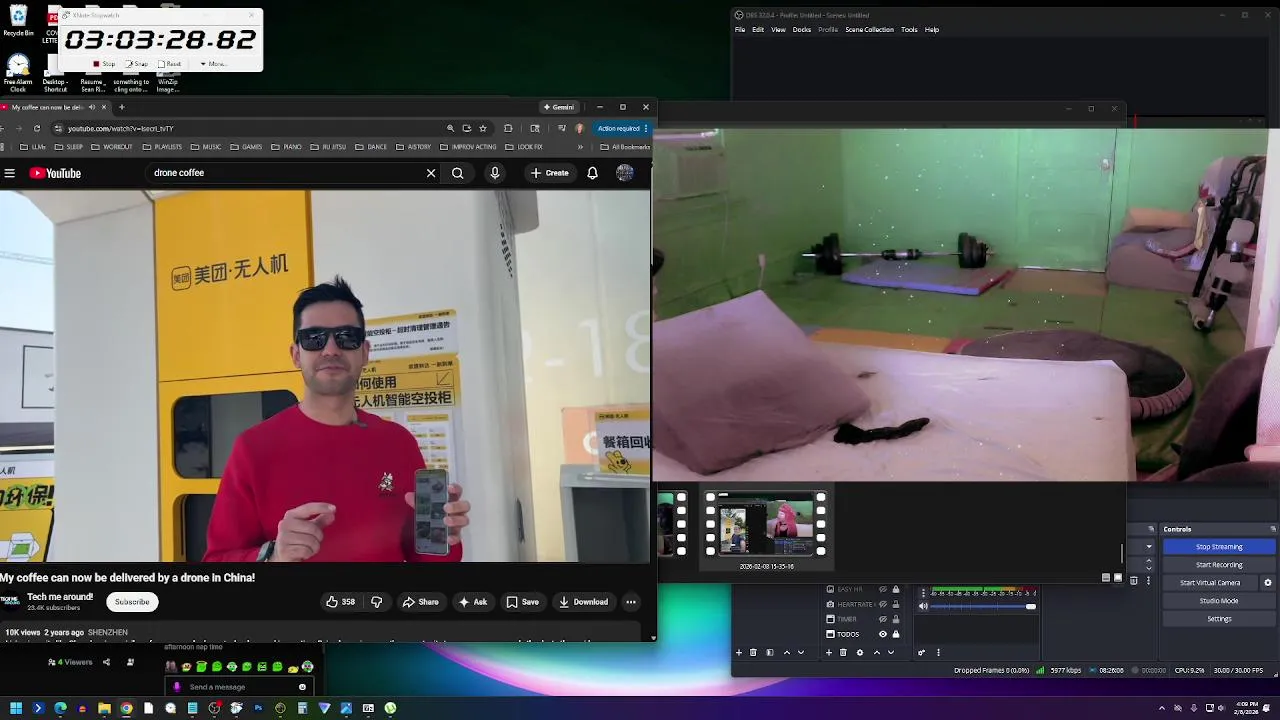This screenshot has width=1280, height=720.
Task: Show the TIMER source
Action: [883, 619]
